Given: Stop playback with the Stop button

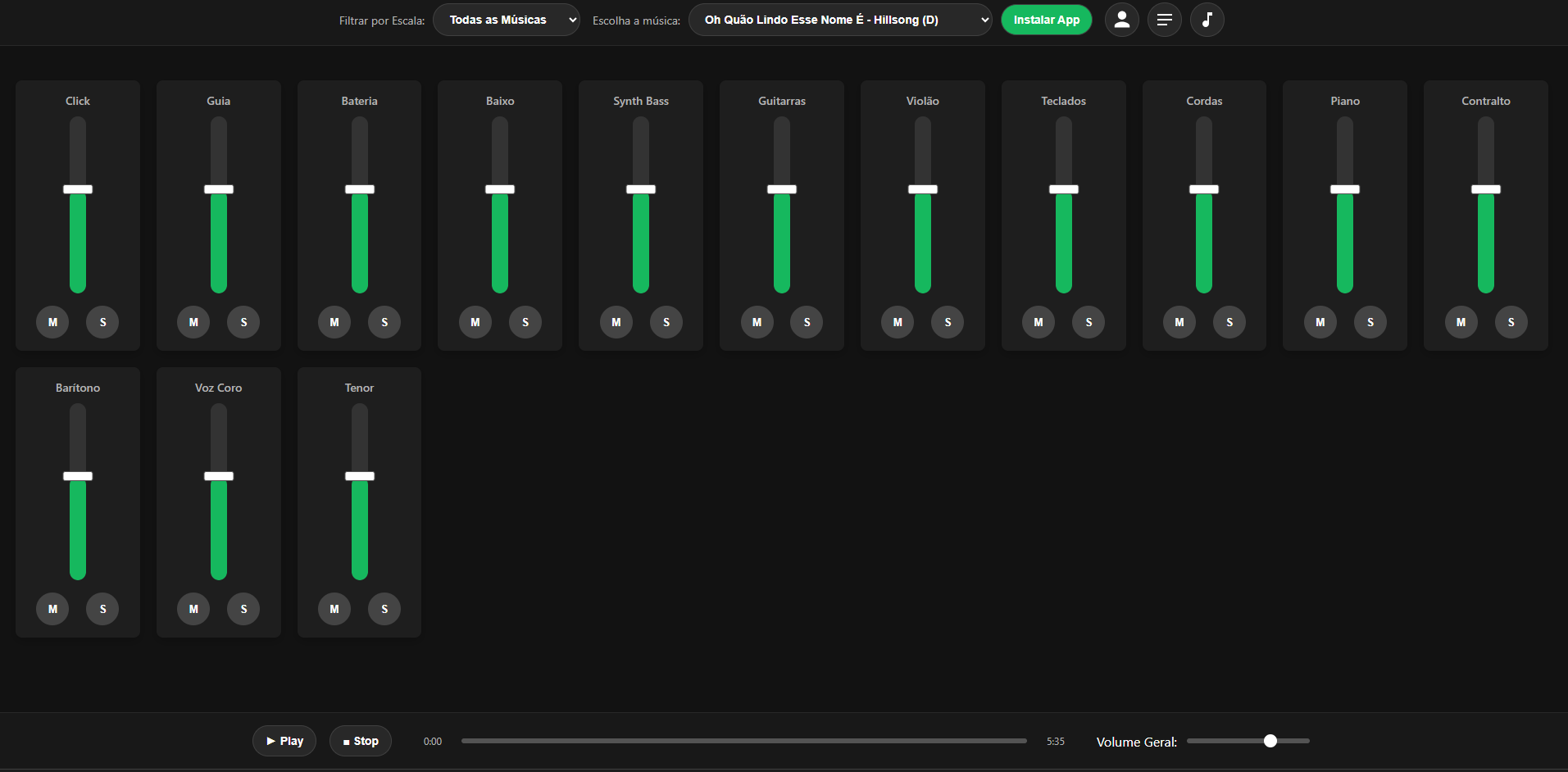Looking at the screenshot, I should click(361, 741).
